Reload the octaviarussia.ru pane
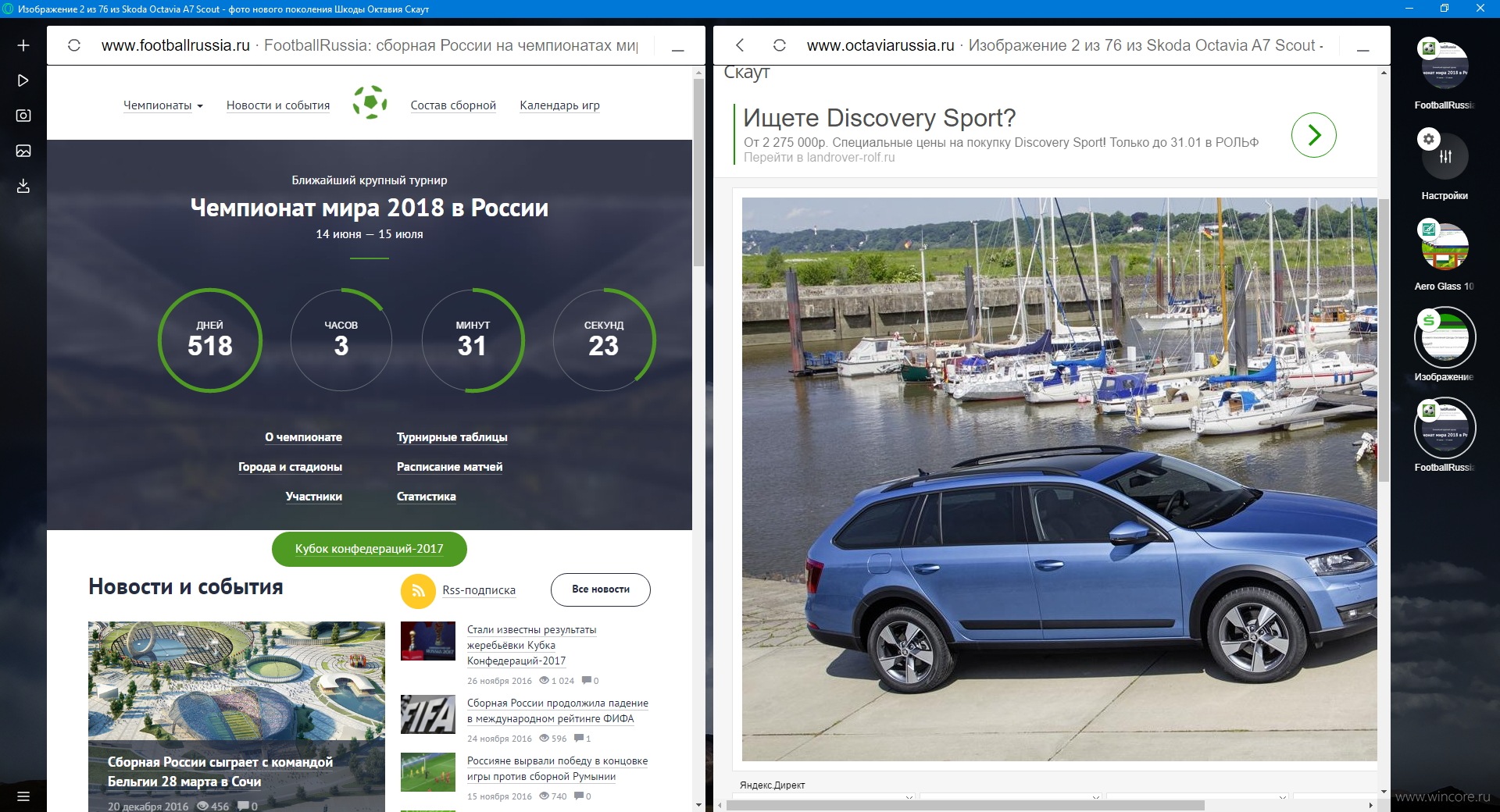Viewport: 1500px width, 812px height. [779, 45]
